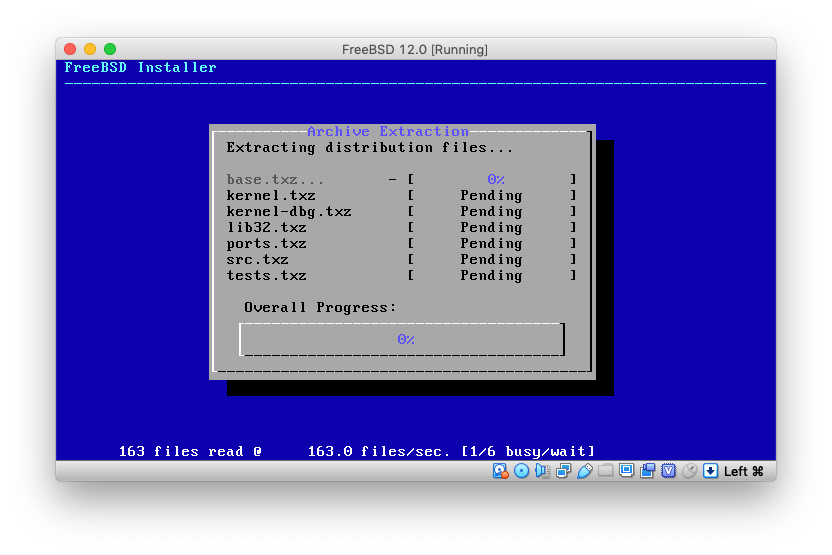Click the display settings status icon
Viewport: 832px width, 555px height.
[x=626, y=471]
